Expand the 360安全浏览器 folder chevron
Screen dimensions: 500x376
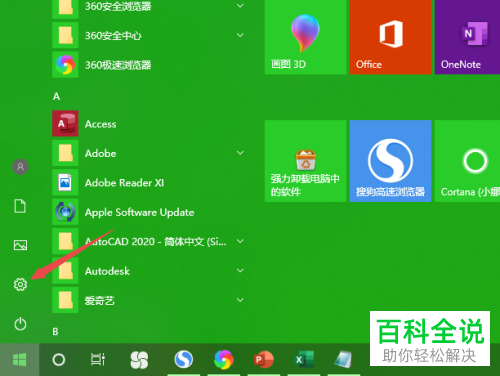(x=240, y=5)
